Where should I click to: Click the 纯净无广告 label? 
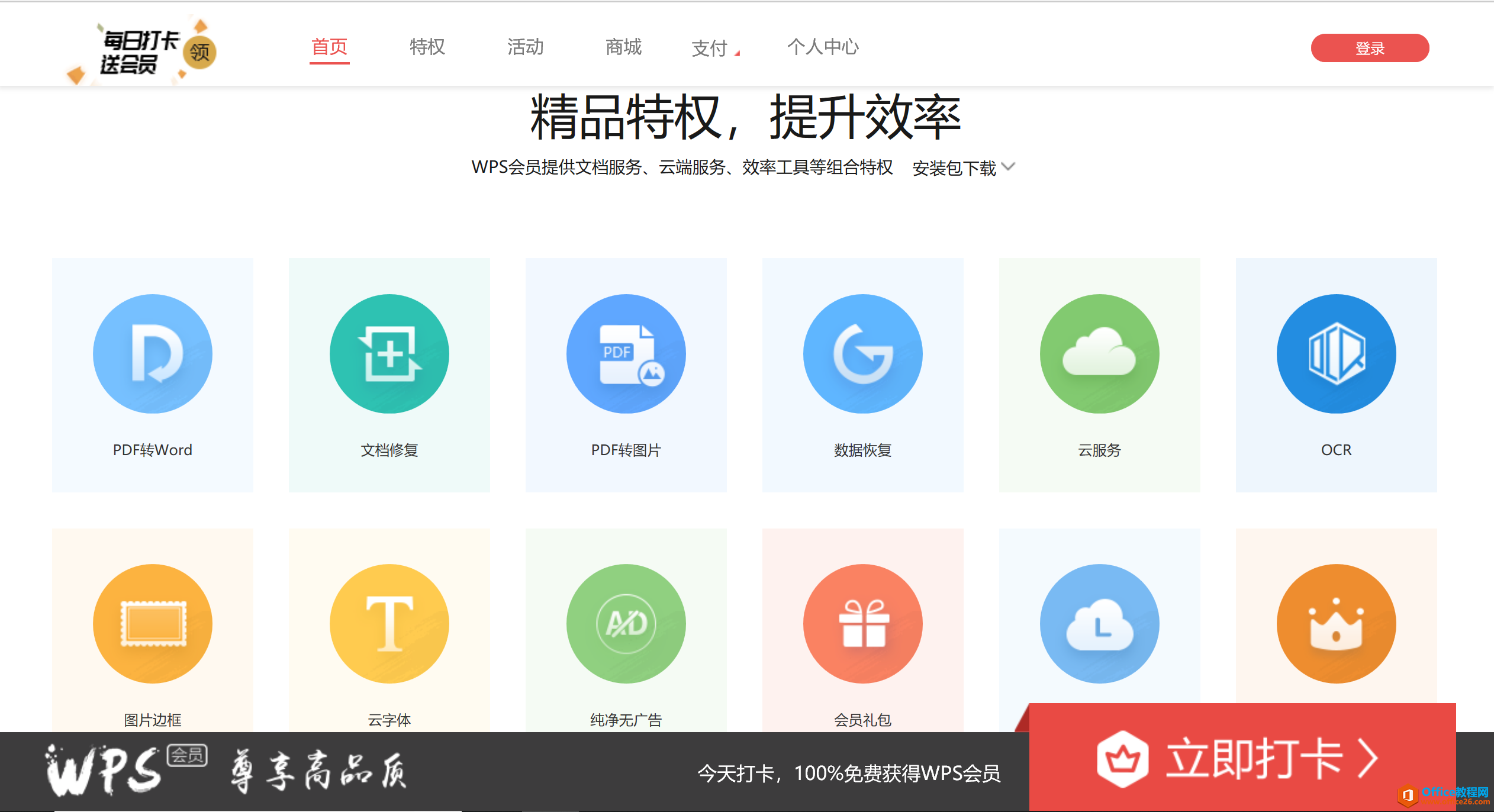point(626,720)
